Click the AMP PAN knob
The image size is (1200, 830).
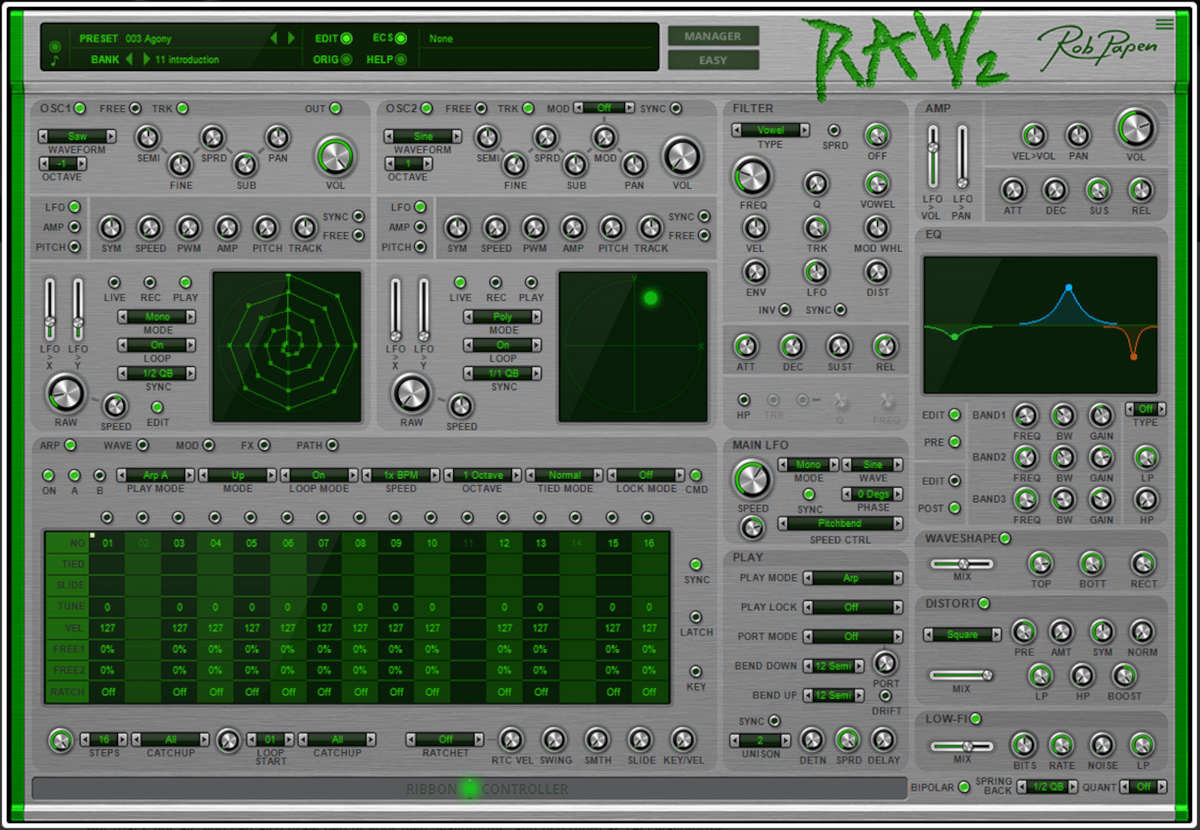pos(1077,135)
